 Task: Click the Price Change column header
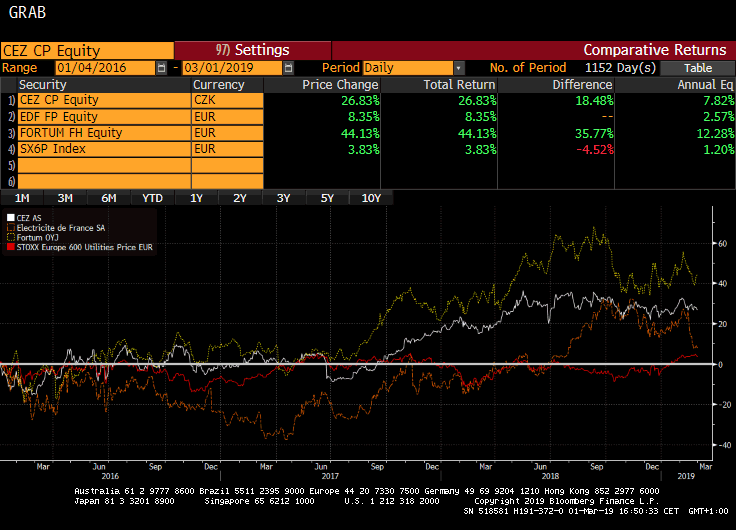pyautogui.click(x=322, y=85)
